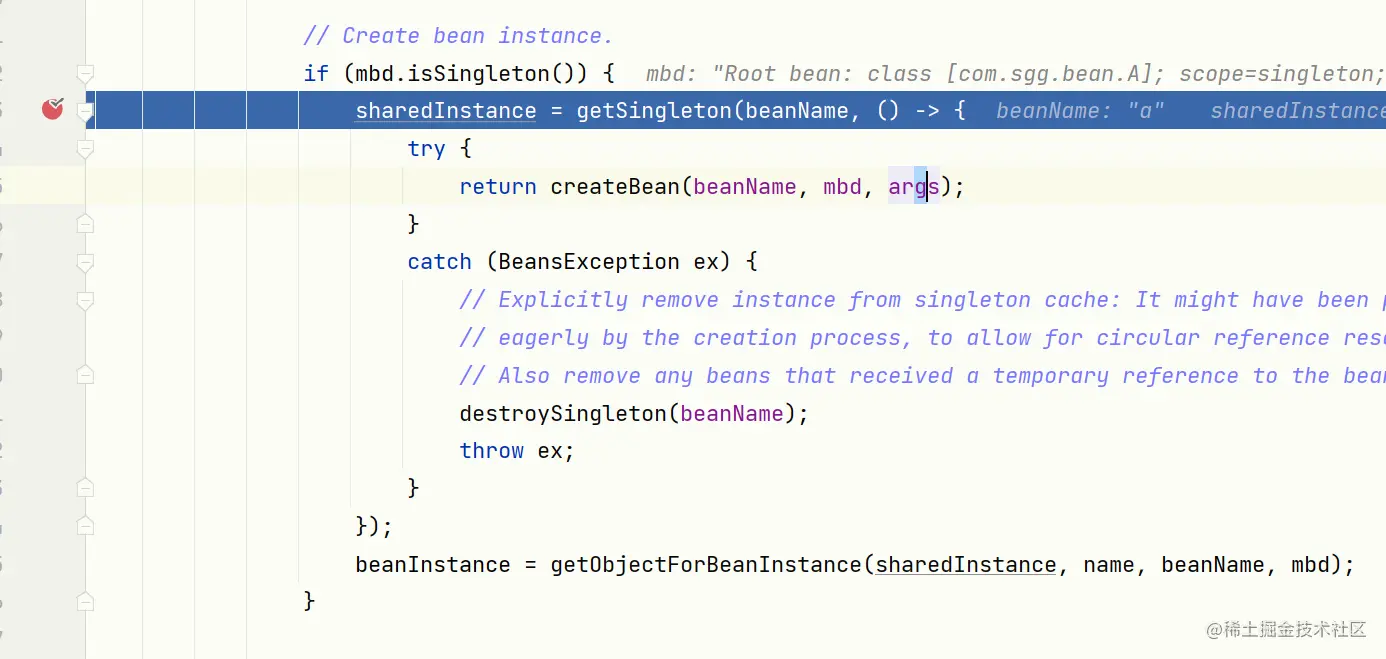Click the createBean method call
The width and height of the screenshot is (1386, 659).
(x=615, y=186)
